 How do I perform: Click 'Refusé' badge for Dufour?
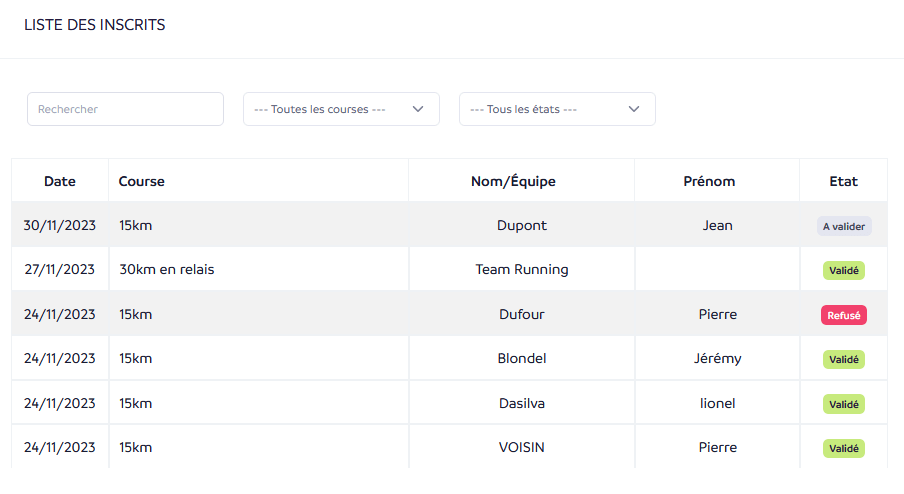pos(844,315)
